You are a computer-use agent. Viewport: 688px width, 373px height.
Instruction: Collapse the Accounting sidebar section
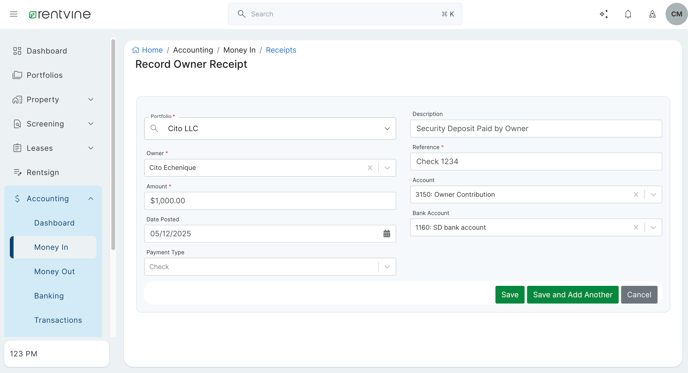[91, 198]
